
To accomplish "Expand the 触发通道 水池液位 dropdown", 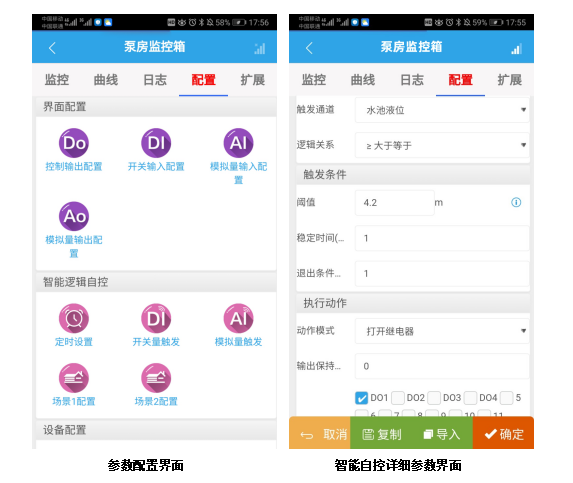I will pos(442,110).
